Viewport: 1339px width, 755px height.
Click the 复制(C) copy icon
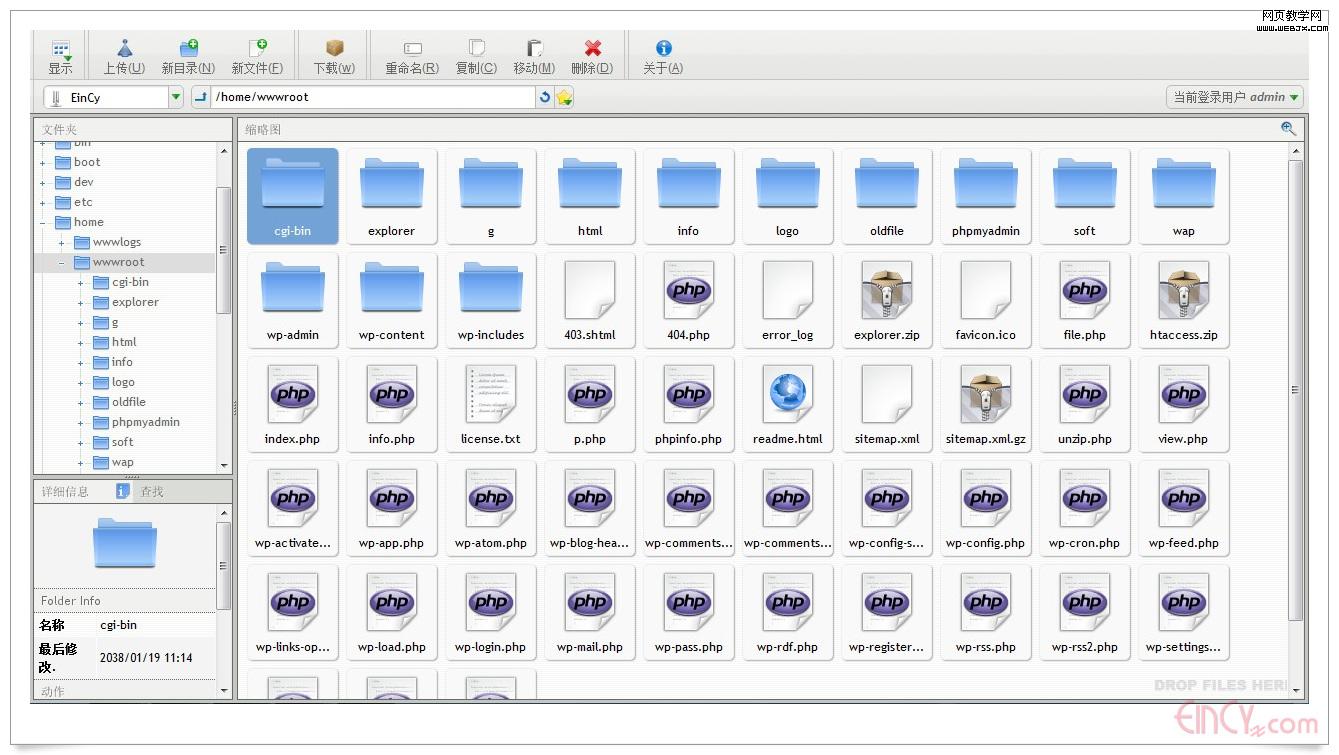tap(477, 48)
